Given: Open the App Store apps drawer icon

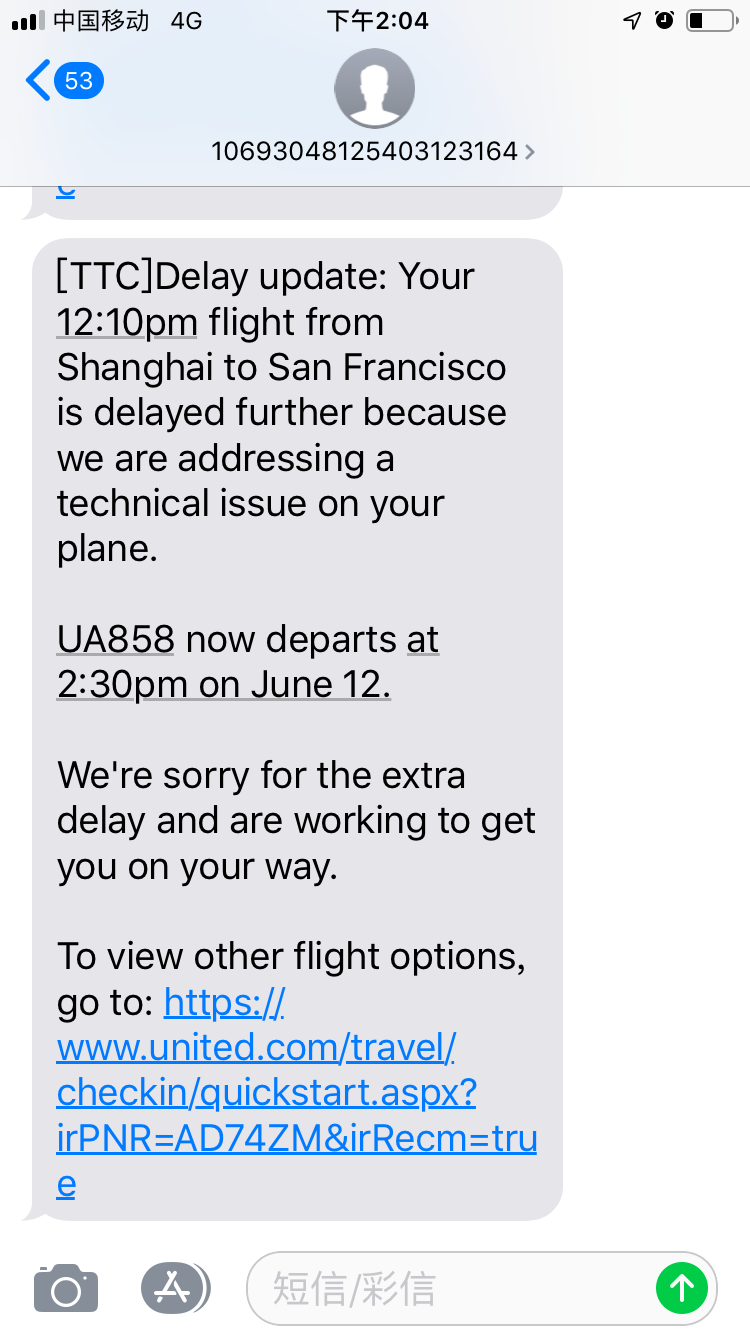Looking at the screenshot, I should click(175, 1288).
